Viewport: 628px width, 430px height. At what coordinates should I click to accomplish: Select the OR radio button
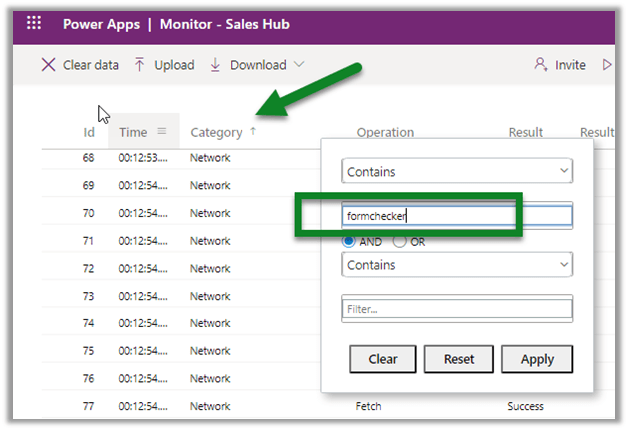400,241
